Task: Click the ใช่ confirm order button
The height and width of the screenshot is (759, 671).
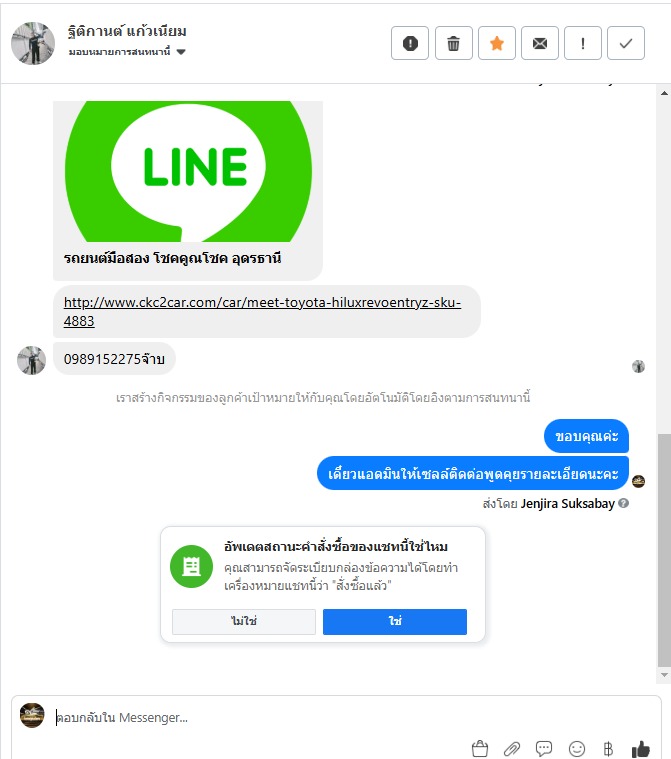Action: tap(395, 622)
